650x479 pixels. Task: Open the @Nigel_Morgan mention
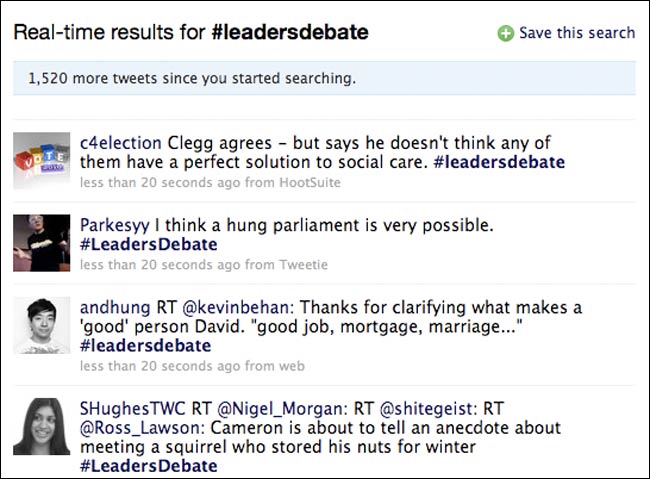pyautogui.click(x=280, y=409)
